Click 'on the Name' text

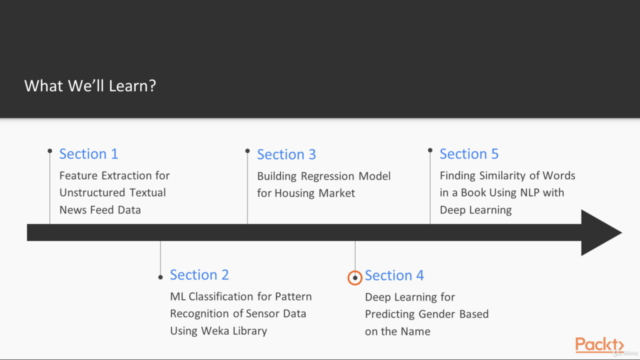398,331
